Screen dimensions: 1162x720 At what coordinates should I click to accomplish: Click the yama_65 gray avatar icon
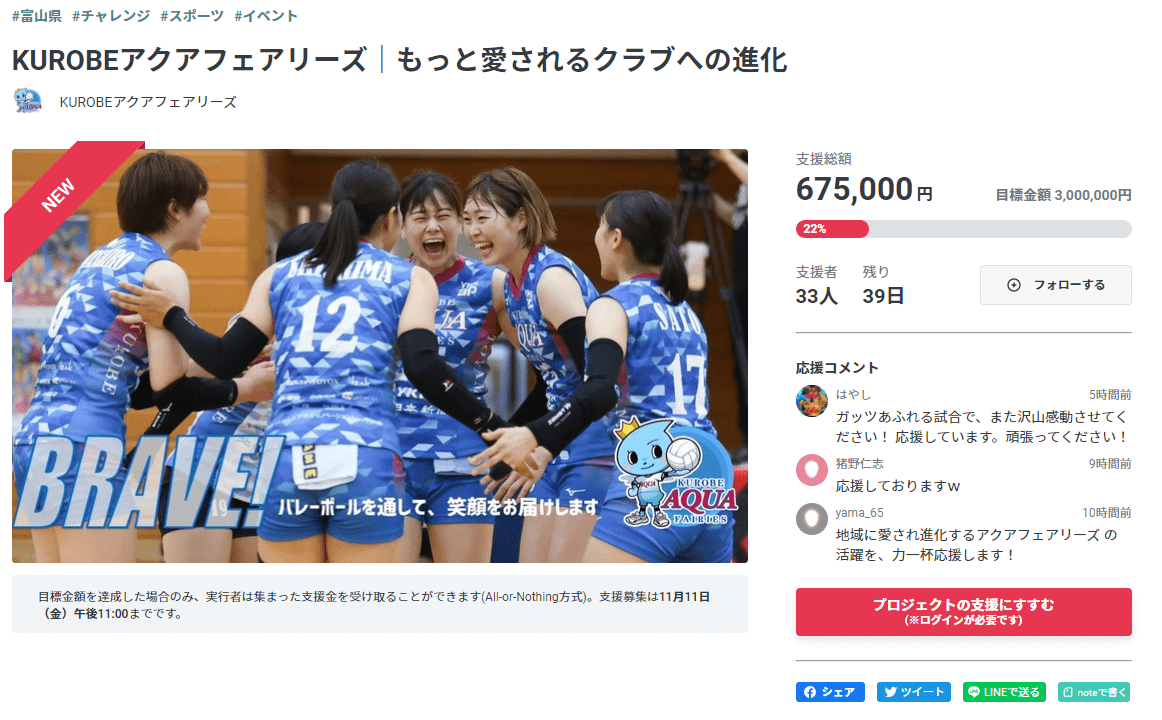coord(811,519)
